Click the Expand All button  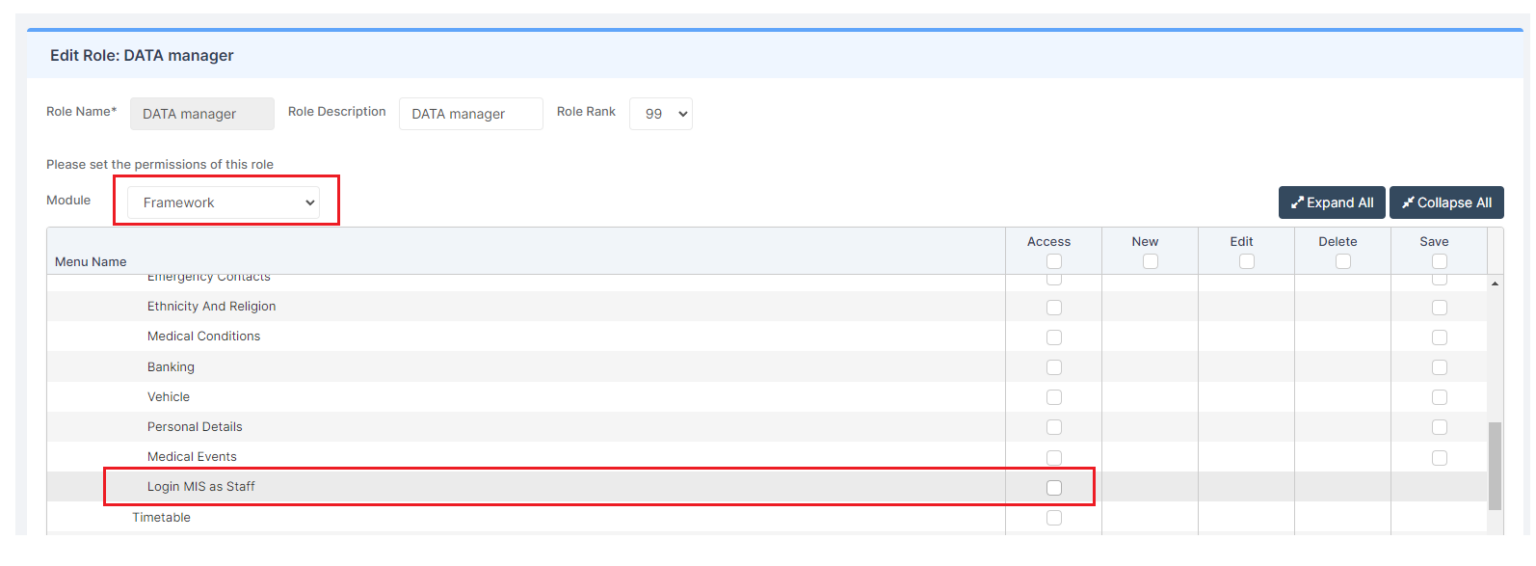click(x=1331, y=203)
